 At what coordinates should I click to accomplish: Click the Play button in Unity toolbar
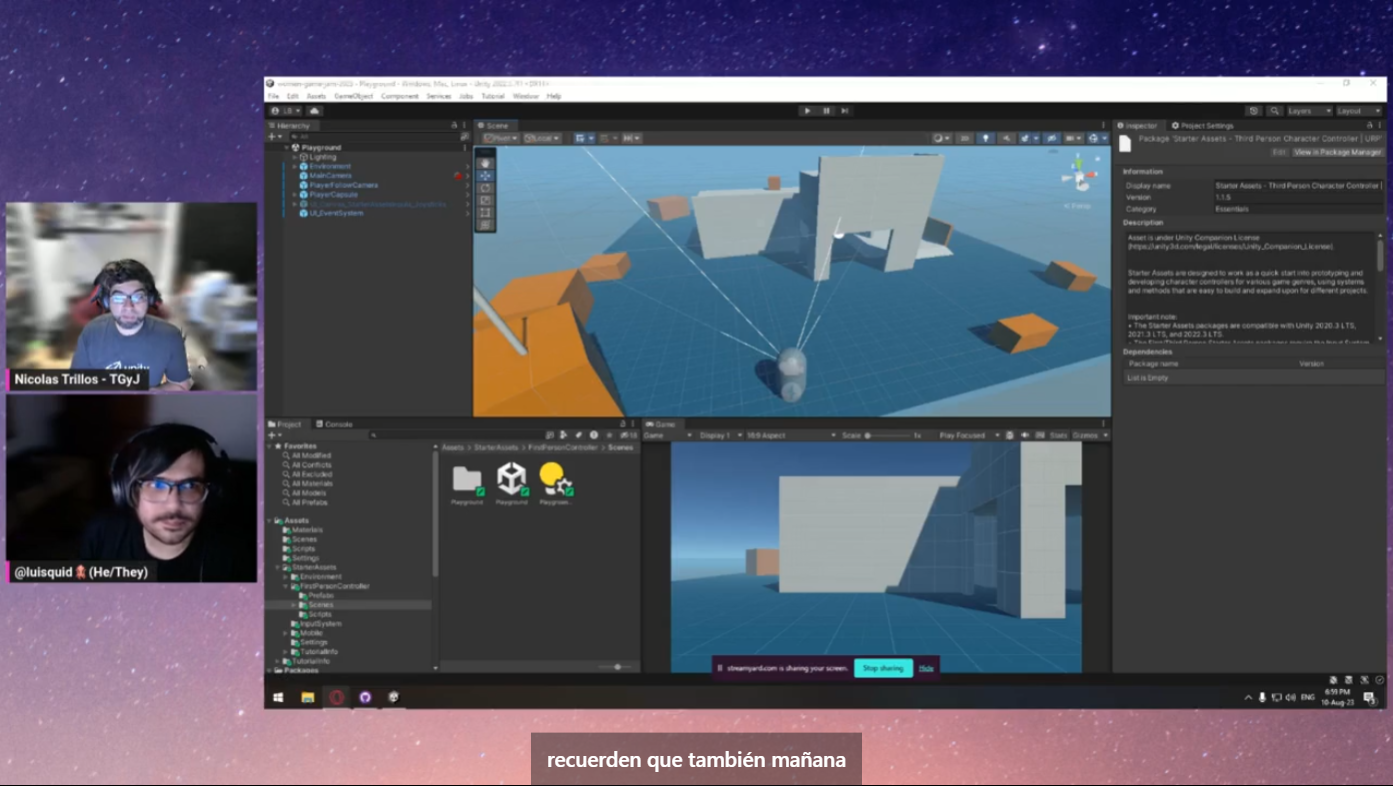coord(808,111)
